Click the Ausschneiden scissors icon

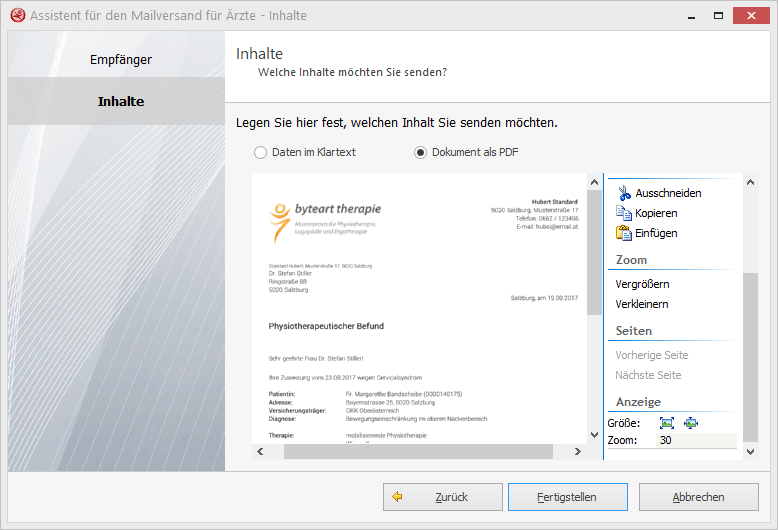click(624, 193)
